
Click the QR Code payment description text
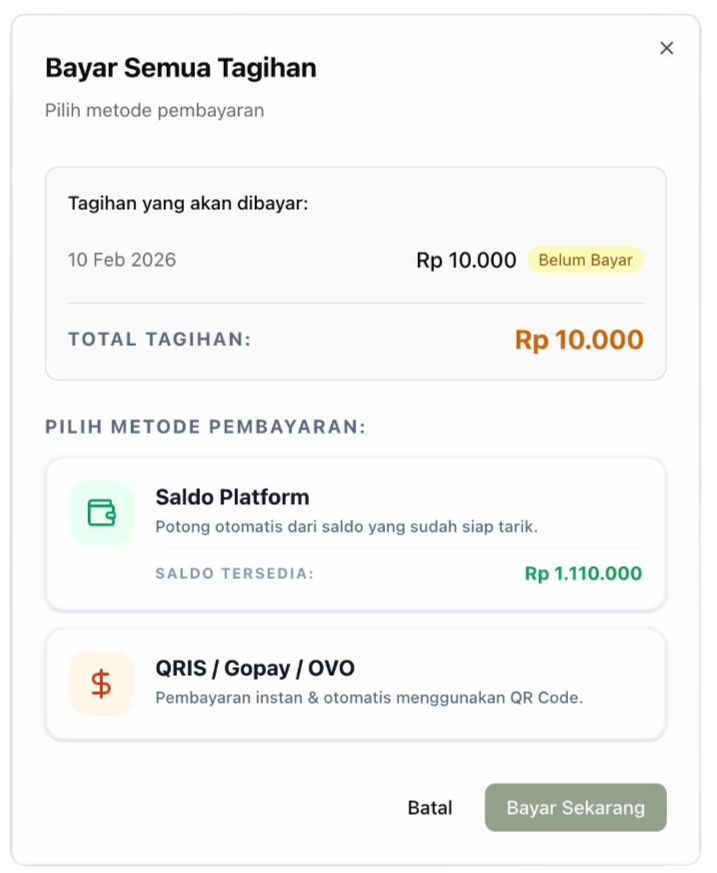[x=369, y=697]
